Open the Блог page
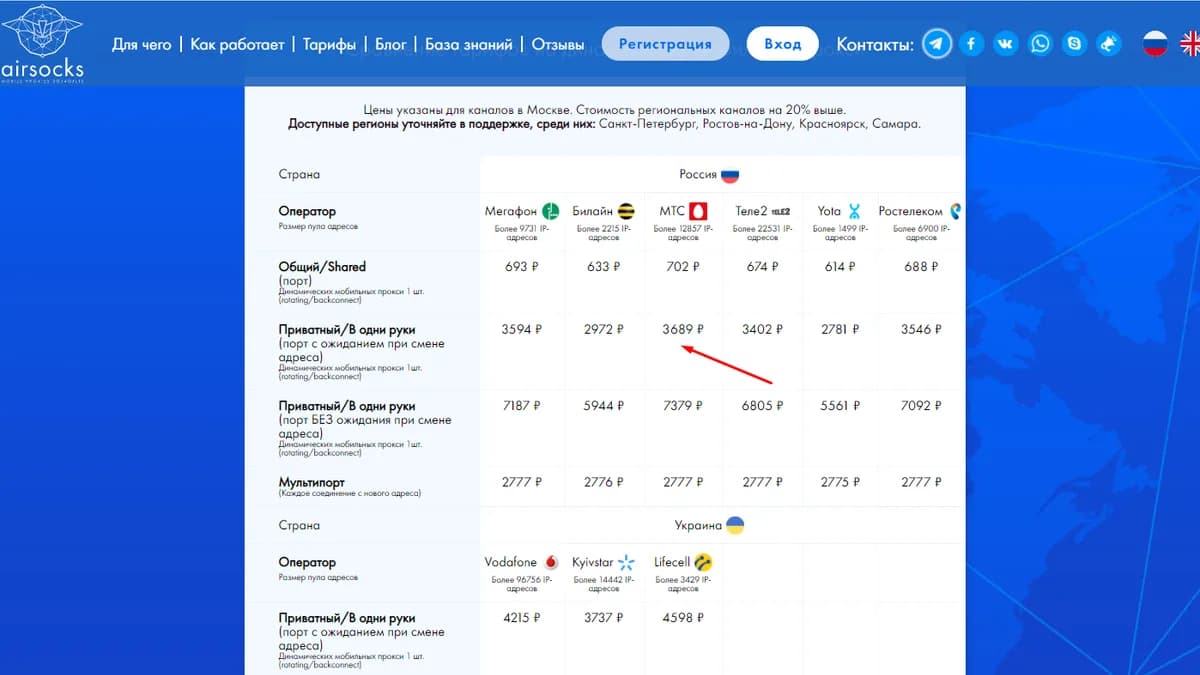Screen dimensions: 1200x675 (x=391, y=45)
